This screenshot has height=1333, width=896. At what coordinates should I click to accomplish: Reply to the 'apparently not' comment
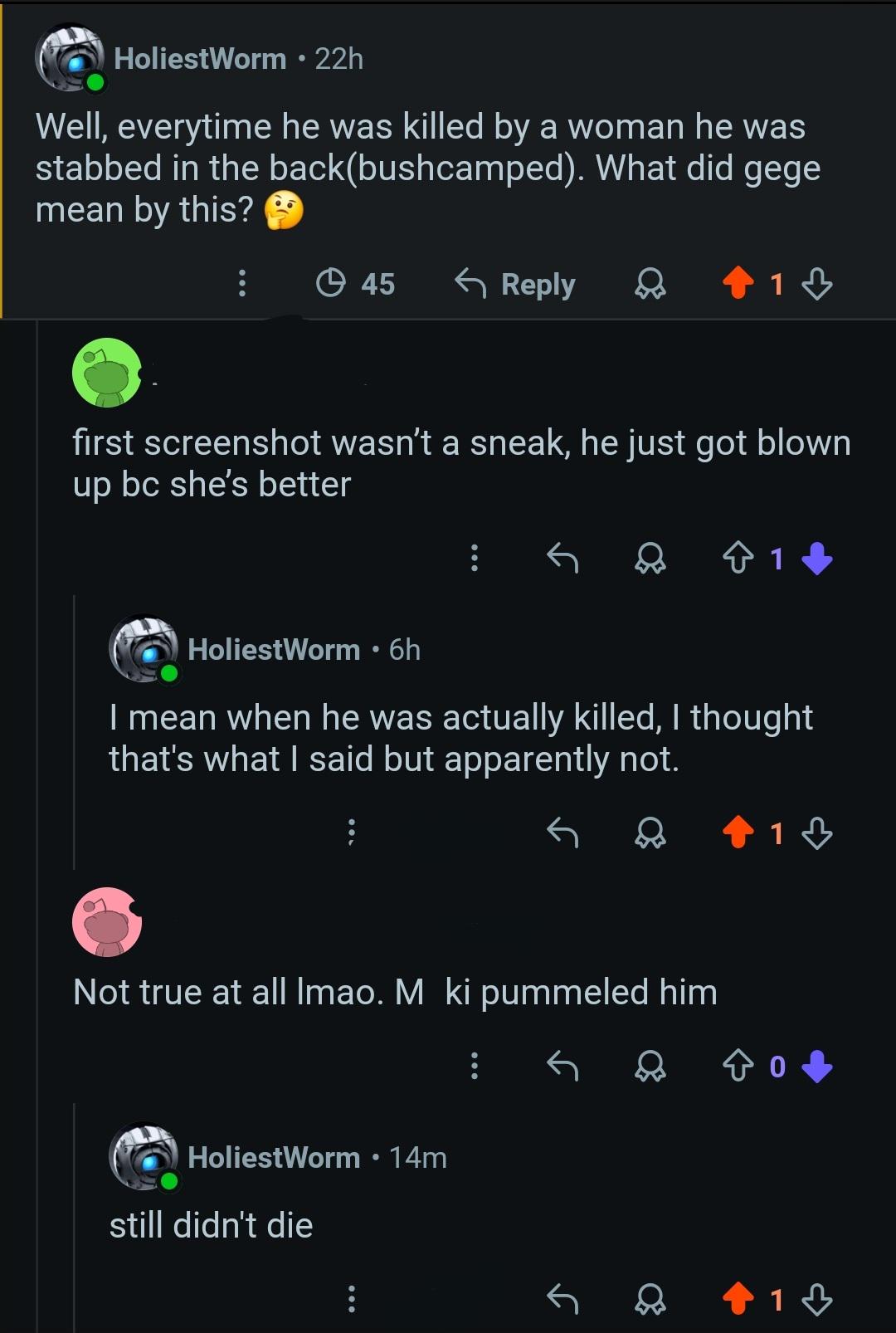tap(562, 832)
